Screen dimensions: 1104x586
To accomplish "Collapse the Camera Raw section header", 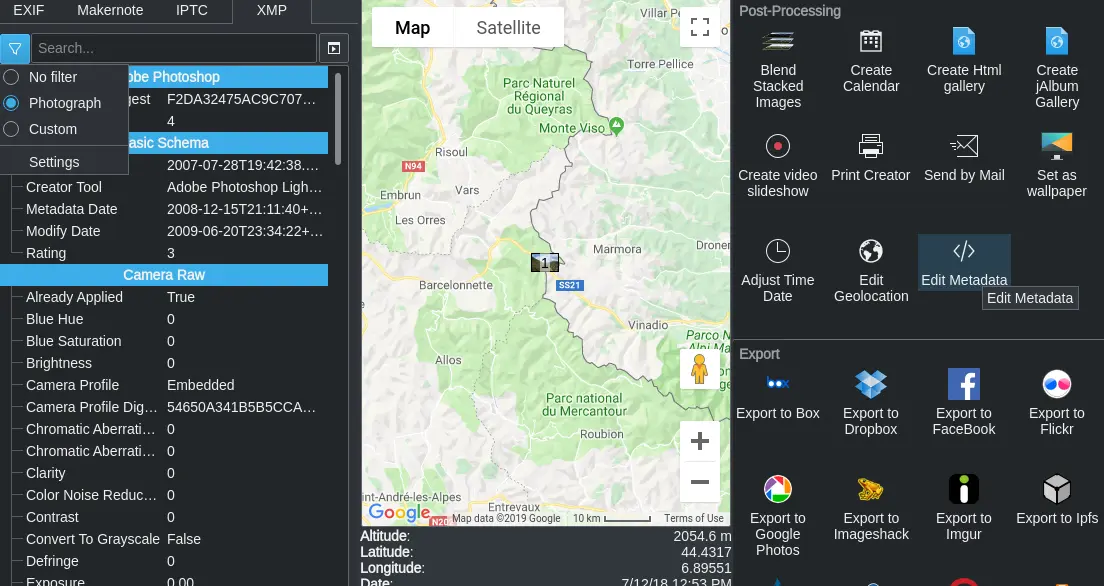I will [164, 275].
